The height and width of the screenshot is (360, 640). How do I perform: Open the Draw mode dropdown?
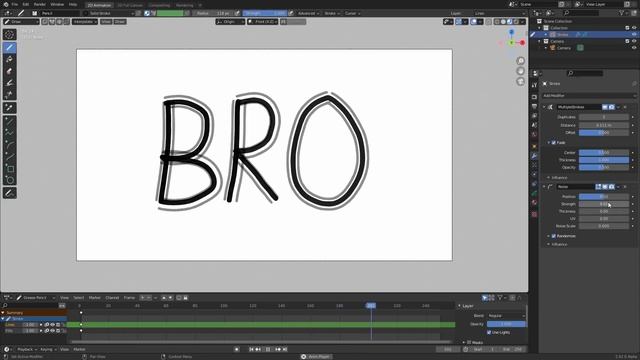pyautogui.click(x=21, y=22)
